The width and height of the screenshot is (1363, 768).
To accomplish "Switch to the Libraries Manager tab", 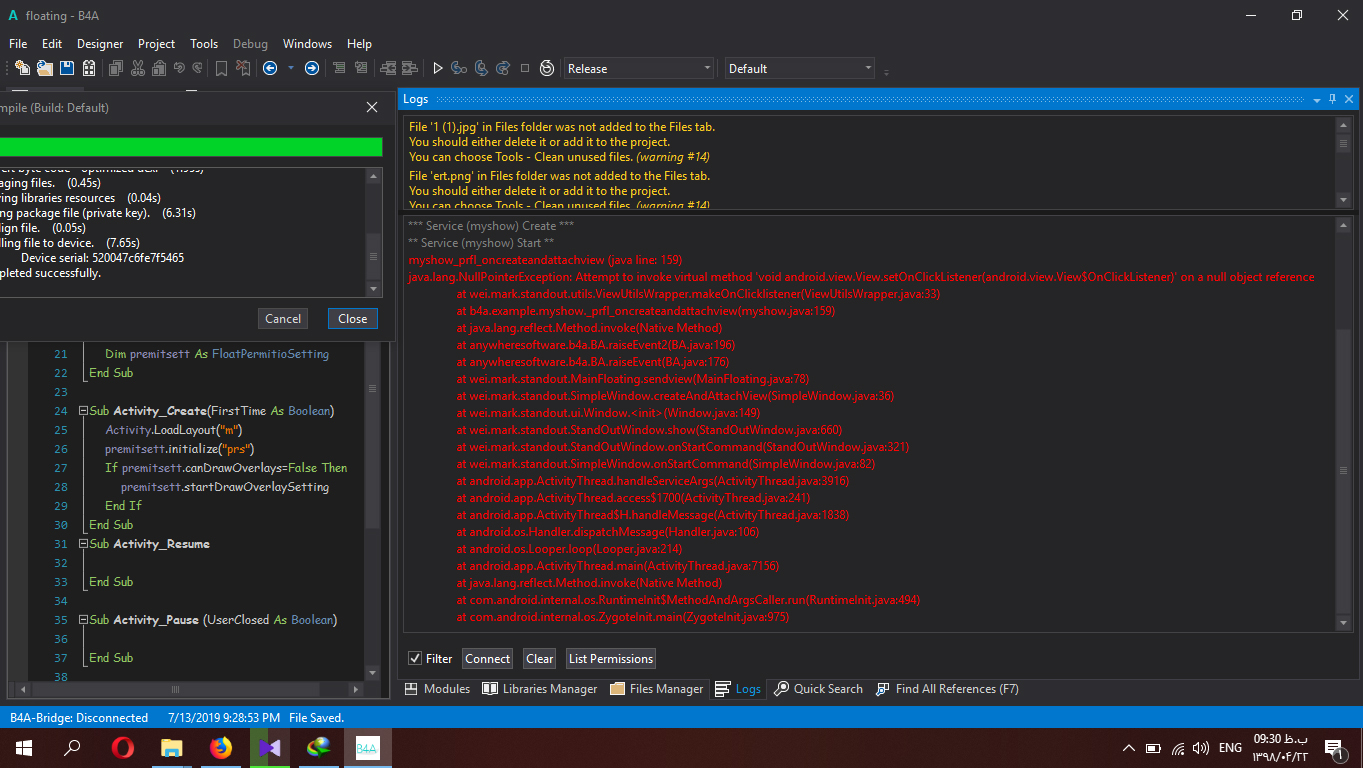I will tap(540, 689).
